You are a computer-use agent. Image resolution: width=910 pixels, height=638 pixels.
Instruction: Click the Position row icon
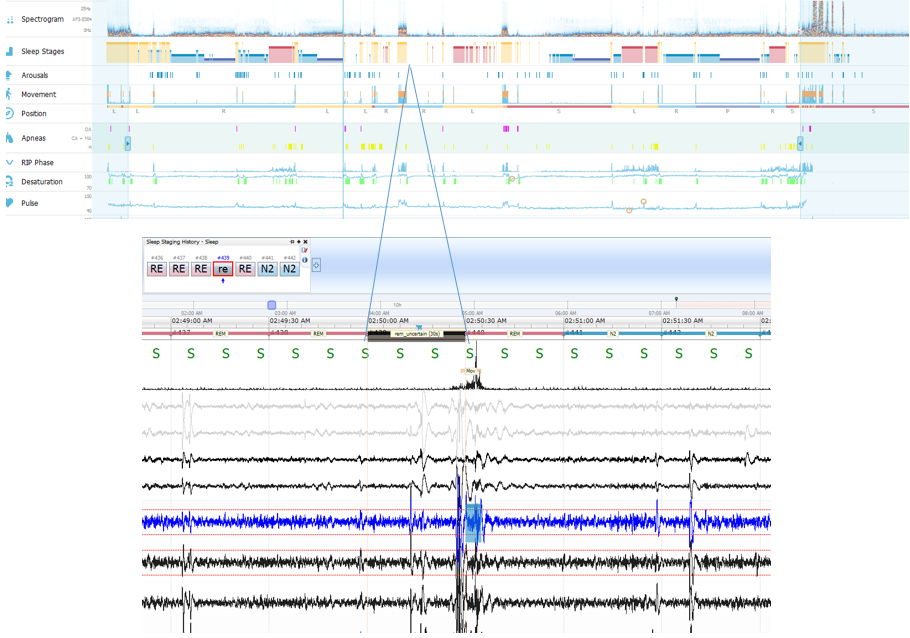point(10,114)
